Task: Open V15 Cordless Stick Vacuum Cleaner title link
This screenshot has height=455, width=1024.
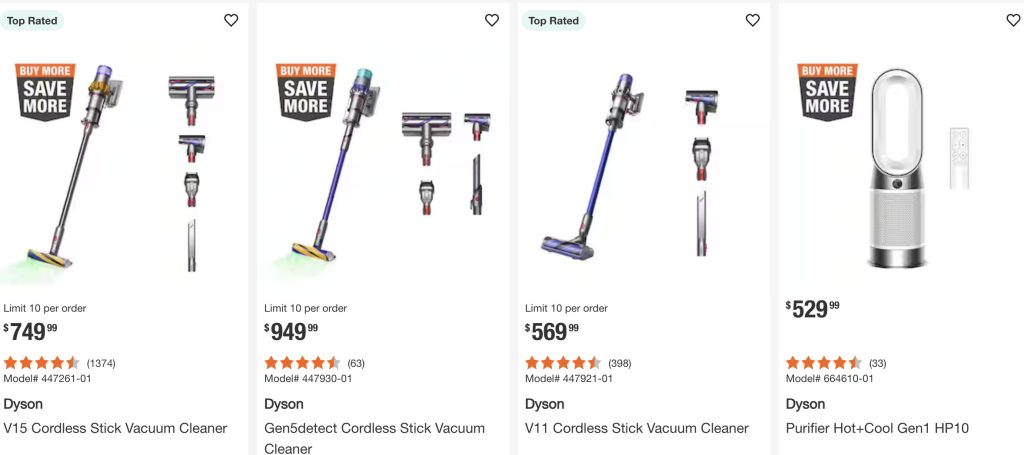Action: coord(115,428)
